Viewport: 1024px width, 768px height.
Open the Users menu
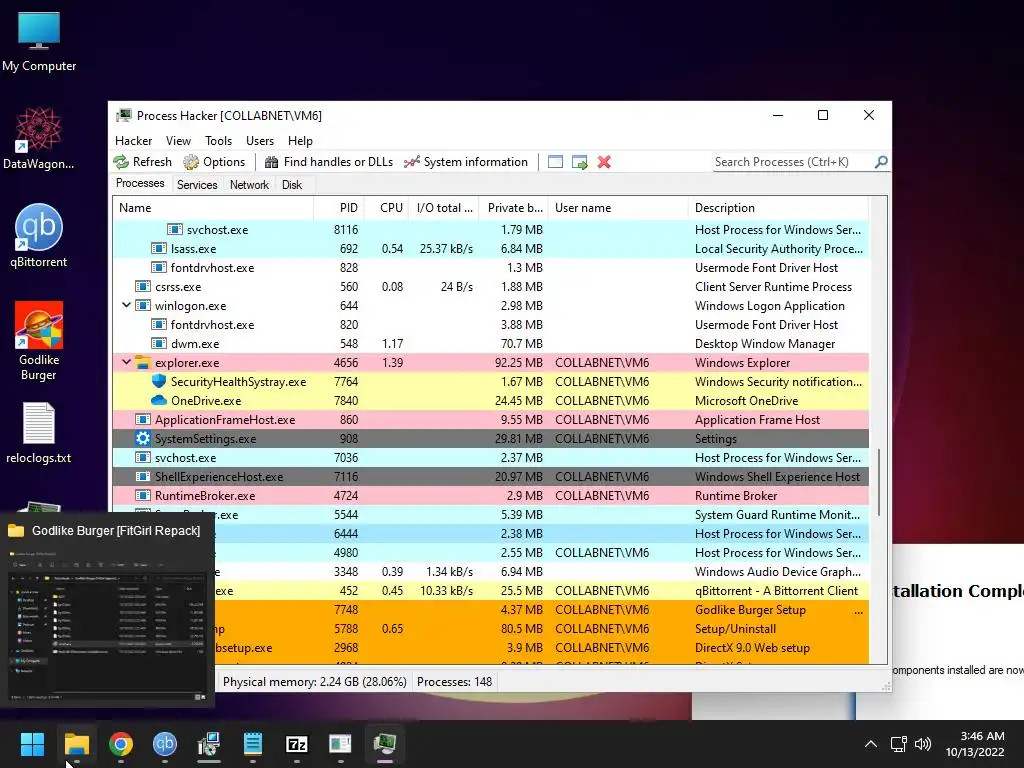click(x=260, y=141)
